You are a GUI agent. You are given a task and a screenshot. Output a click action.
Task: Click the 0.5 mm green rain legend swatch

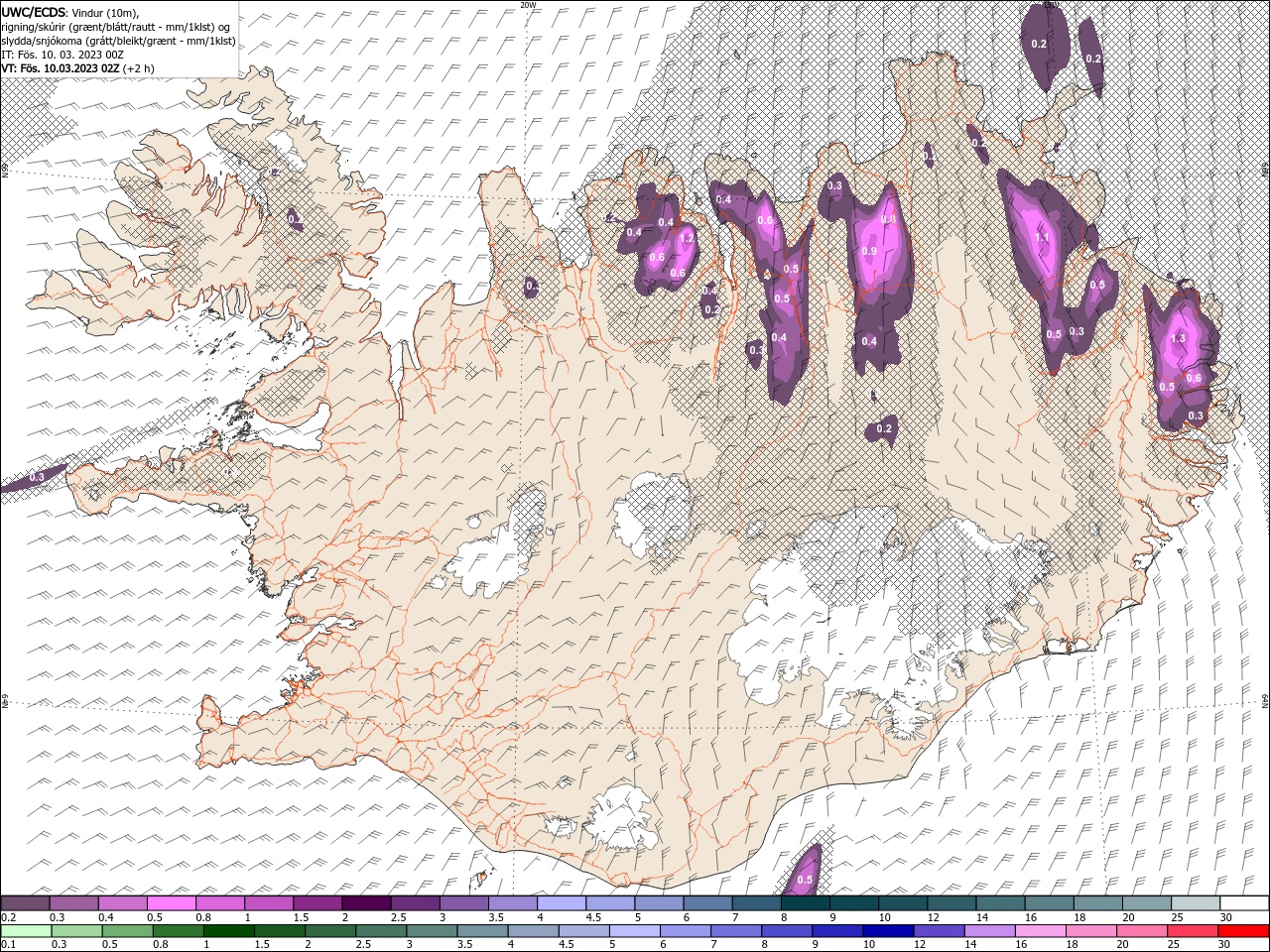click(127, 931)
